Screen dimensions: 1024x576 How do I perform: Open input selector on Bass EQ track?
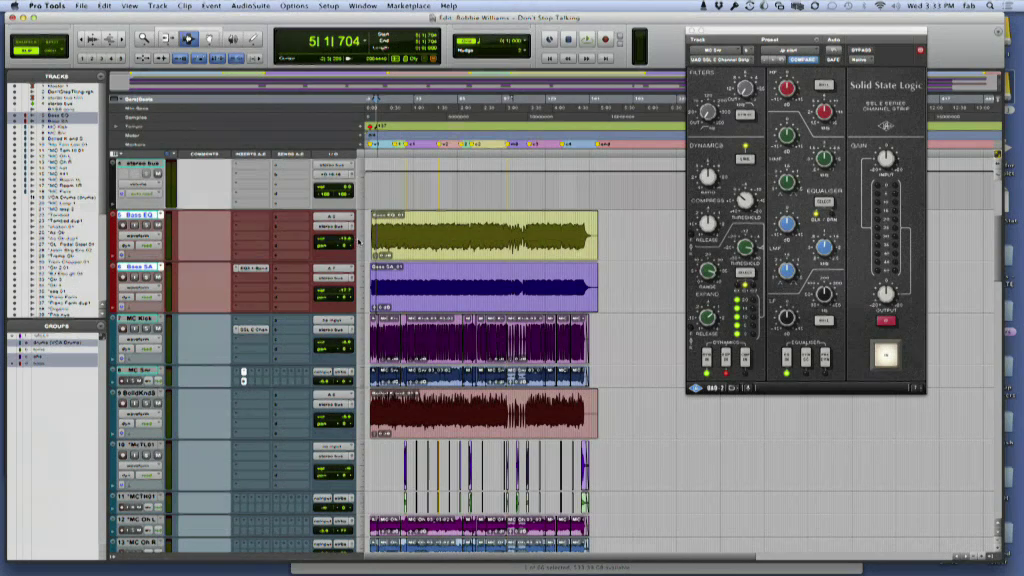[332, 216]
